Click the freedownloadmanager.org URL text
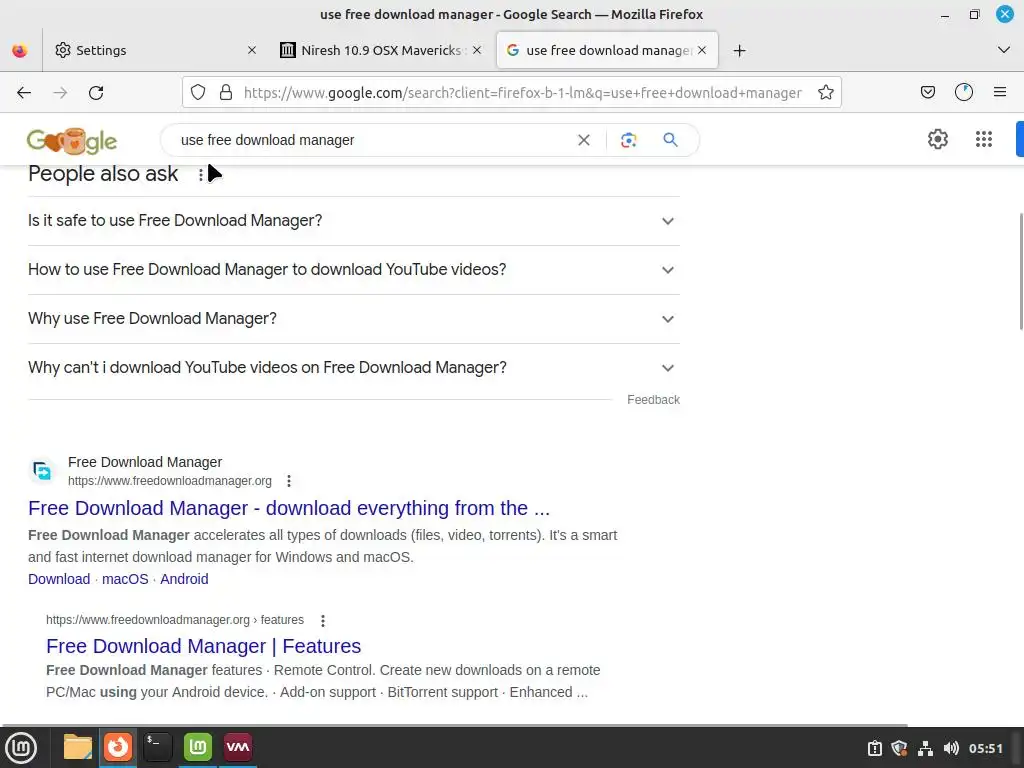 (170, 481)
